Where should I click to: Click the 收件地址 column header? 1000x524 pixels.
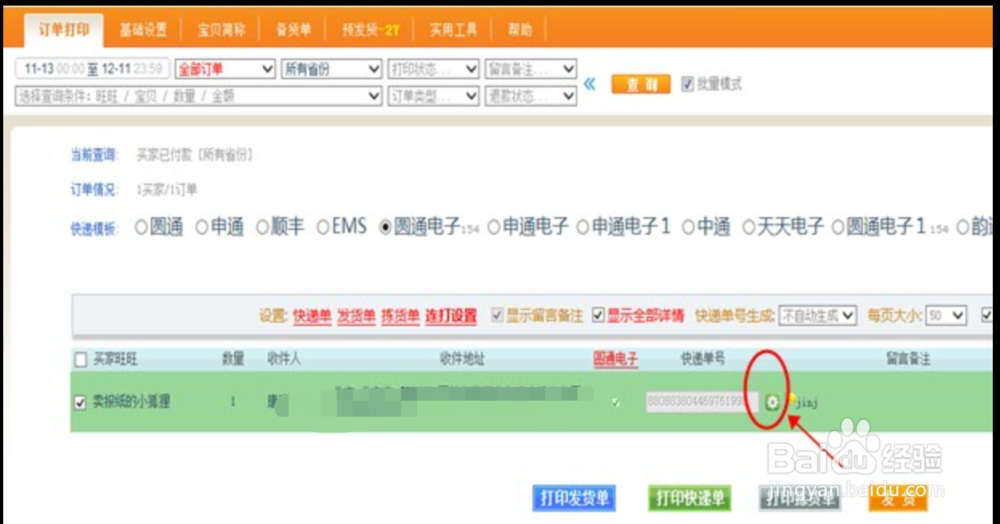tap(462, 359)
